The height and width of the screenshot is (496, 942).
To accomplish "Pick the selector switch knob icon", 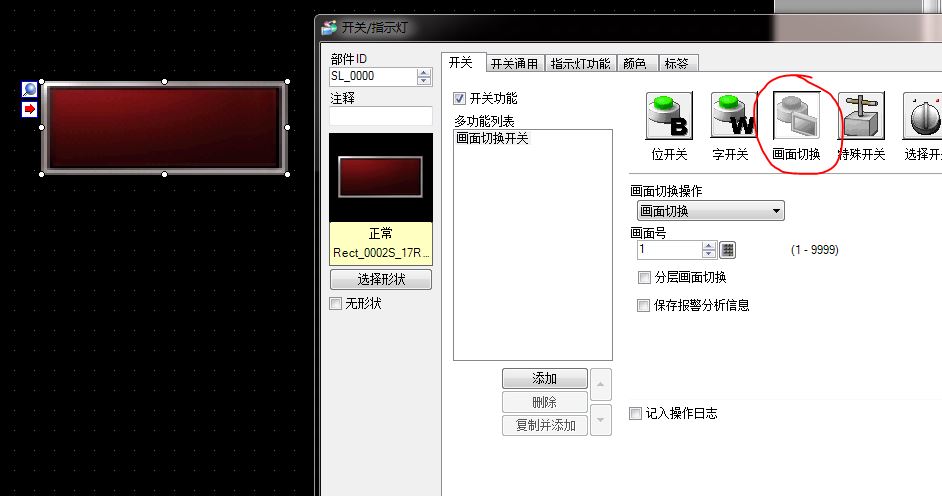I will [922, 116].
